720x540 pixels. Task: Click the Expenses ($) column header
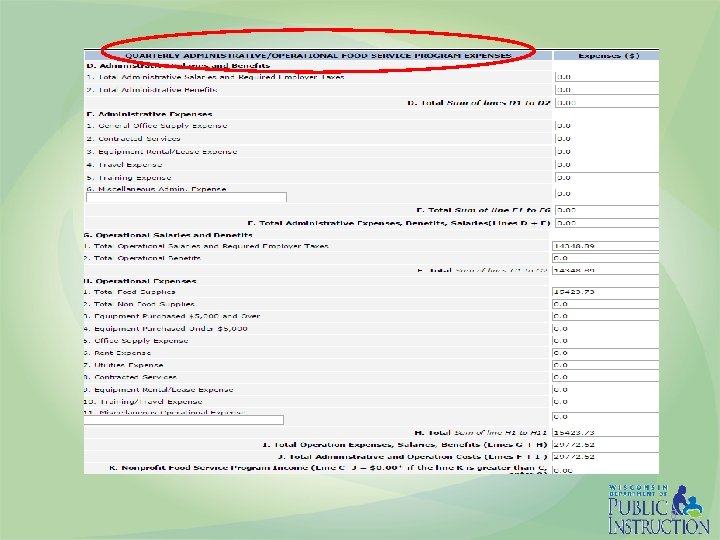click(608, 56)
